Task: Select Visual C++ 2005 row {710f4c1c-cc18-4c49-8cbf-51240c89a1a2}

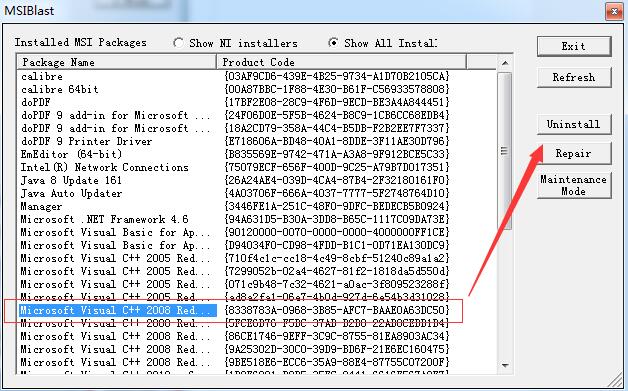Action: (256, 258)
